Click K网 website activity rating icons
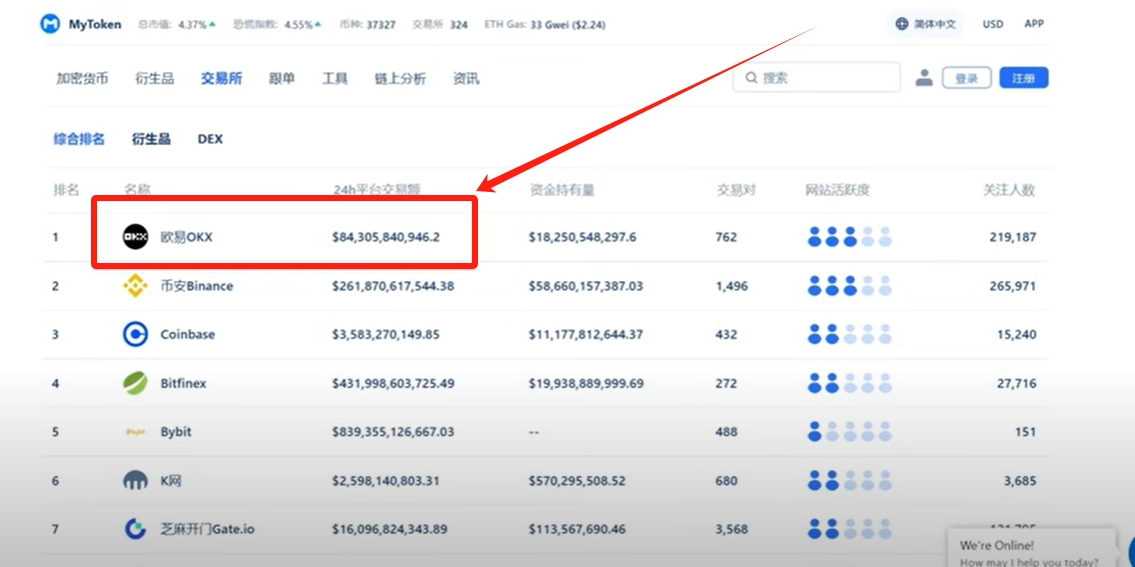This screenshot has width=1135, height=567. click(849, 481)
